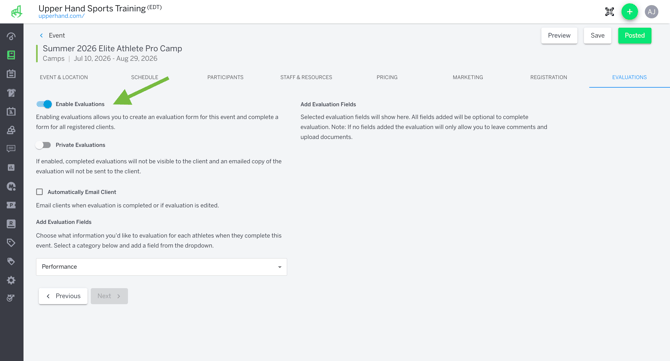Viewport: 670px width, 361px height.
Task: Open the double tags icon below the single tag
Action: (x=11, y=261)
